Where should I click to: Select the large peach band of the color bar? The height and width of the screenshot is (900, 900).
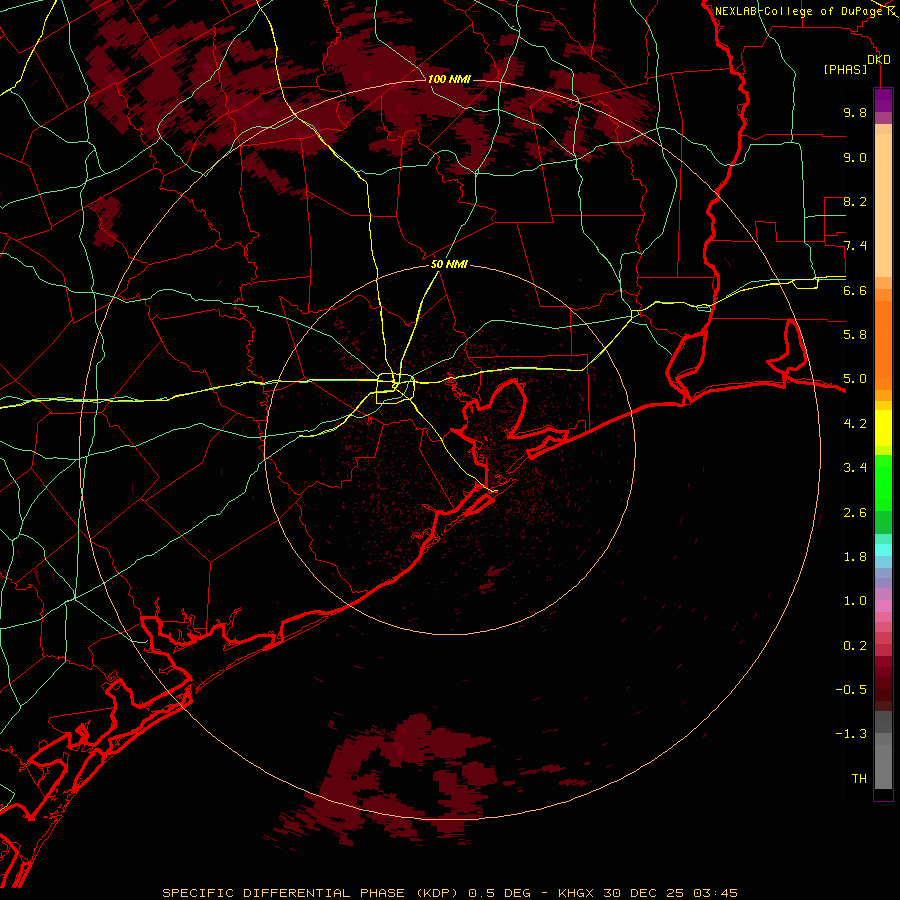pyautogui.click(x=883, y=205)
